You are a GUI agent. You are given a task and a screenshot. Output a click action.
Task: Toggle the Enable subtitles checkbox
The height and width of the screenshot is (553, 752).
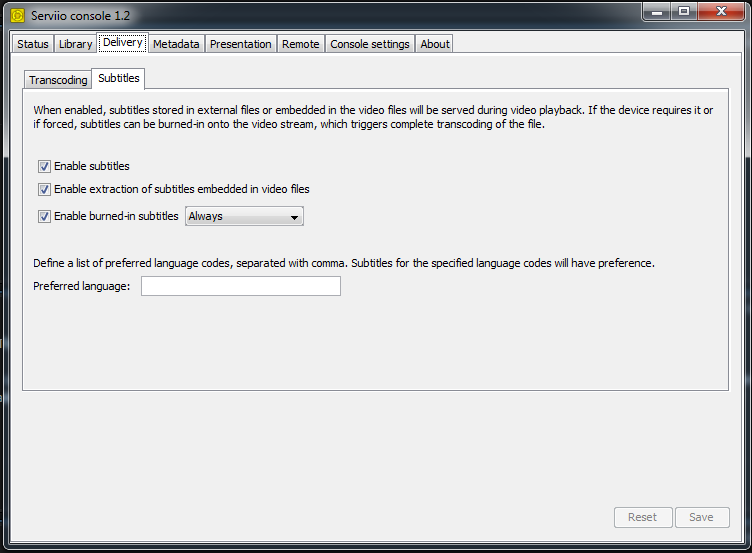point(44,167)
